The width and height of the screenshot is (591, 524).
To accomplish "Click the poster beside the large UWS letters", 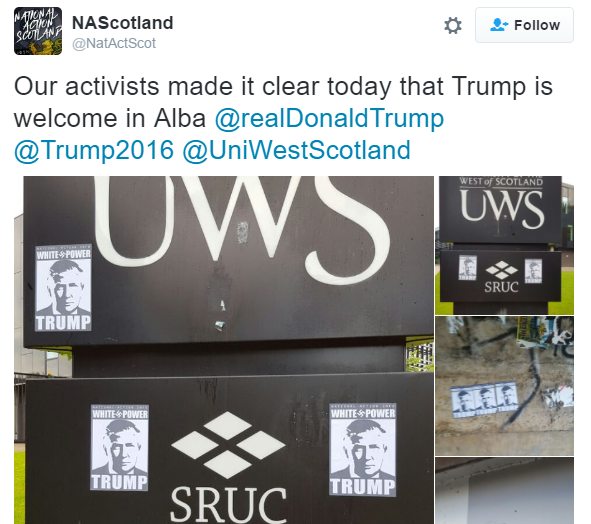I will [x=63, y=288].
